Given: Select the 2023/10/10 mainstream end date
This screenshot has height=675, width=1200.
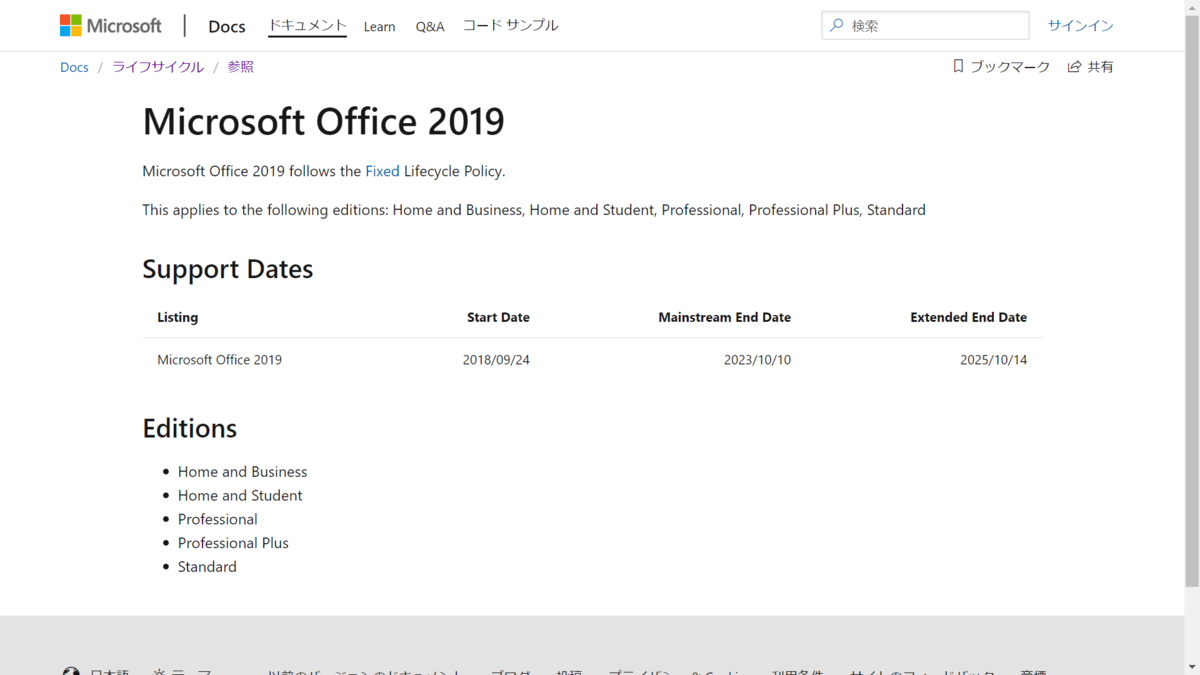Looking at the screenshot, I should click(757, 360).
